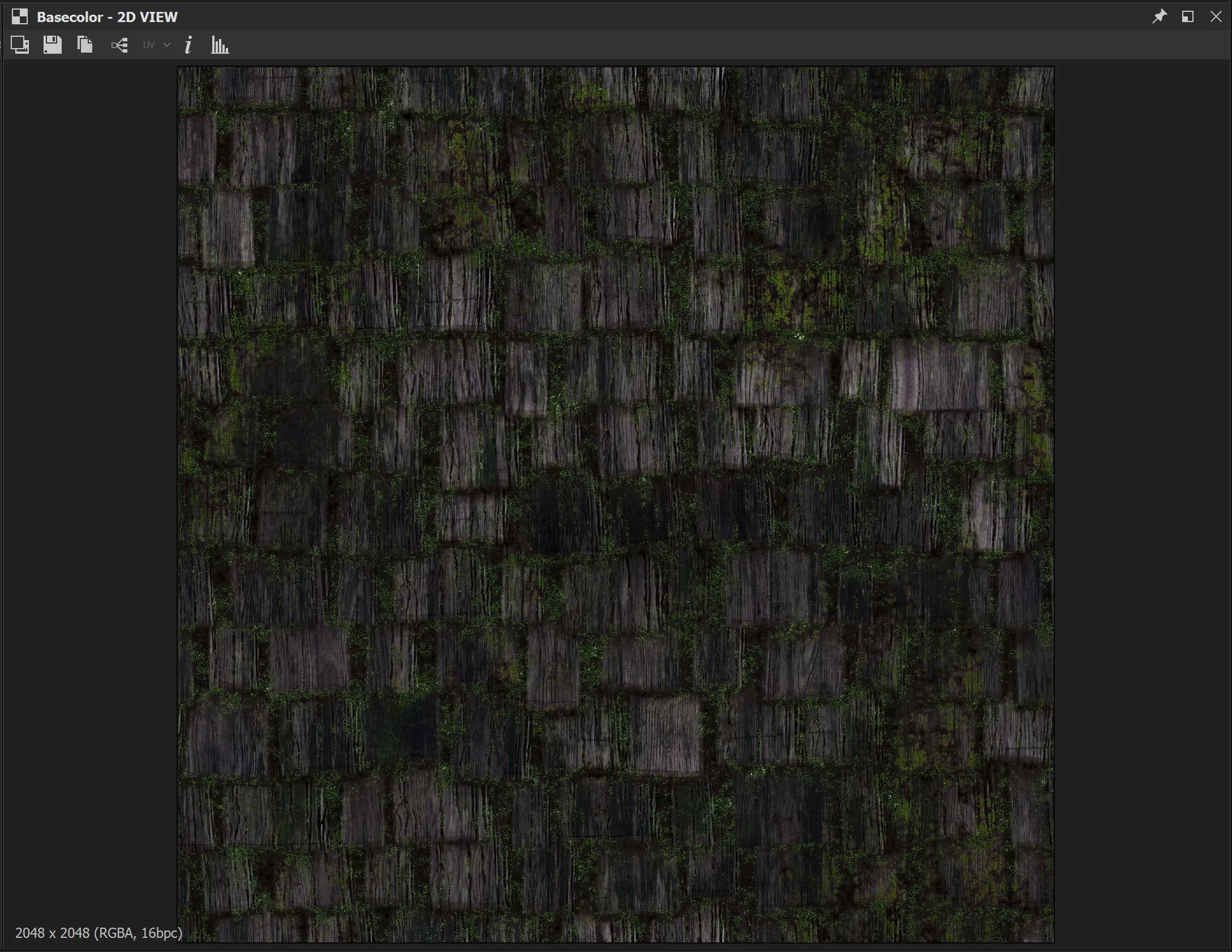Screen dimensions: 1232x952
Task: Close the Basecolor 2D View panel
Action: pos(1216,16)
